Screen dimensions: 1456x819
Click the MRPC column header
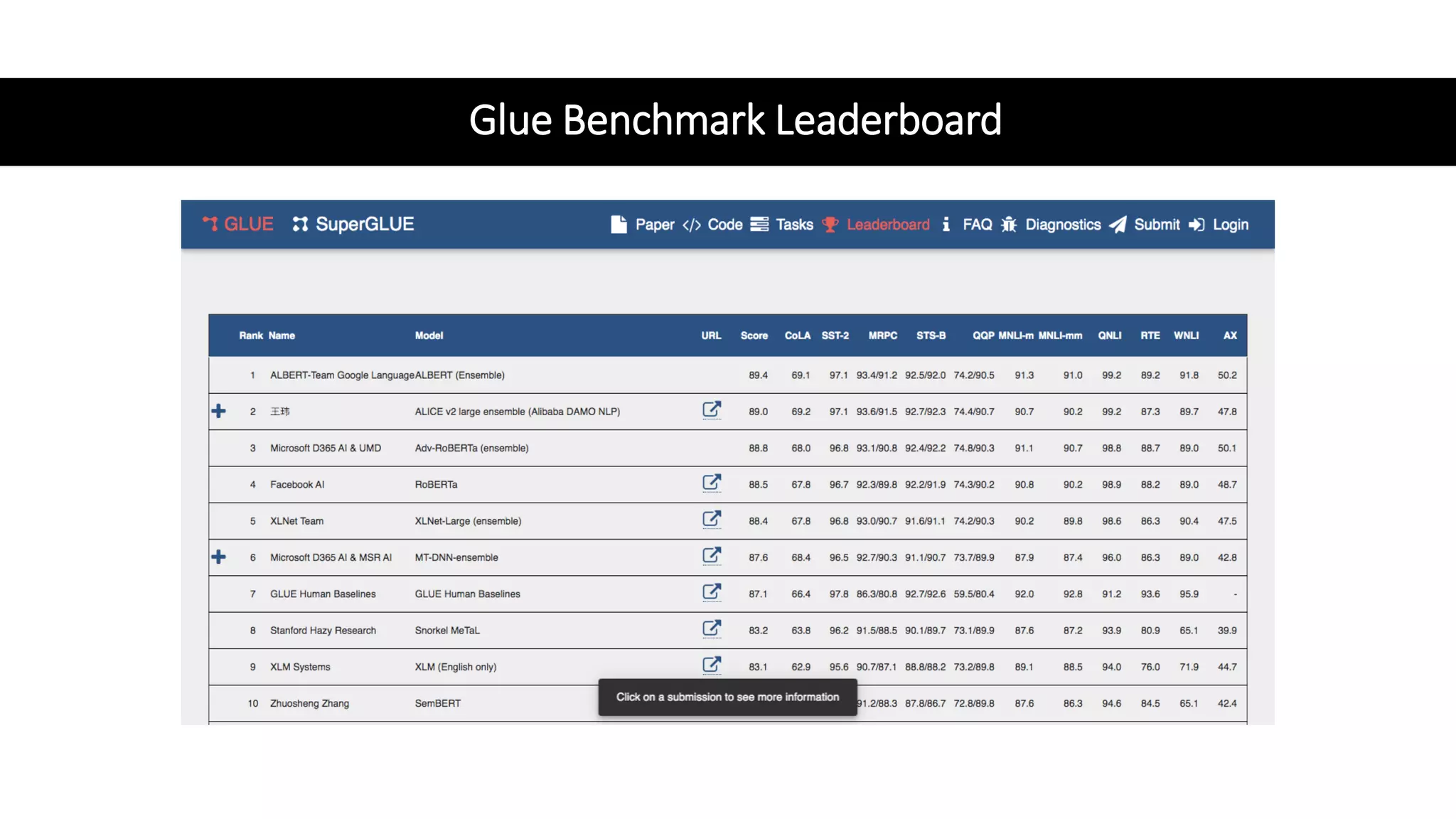[x=883, y=336]
